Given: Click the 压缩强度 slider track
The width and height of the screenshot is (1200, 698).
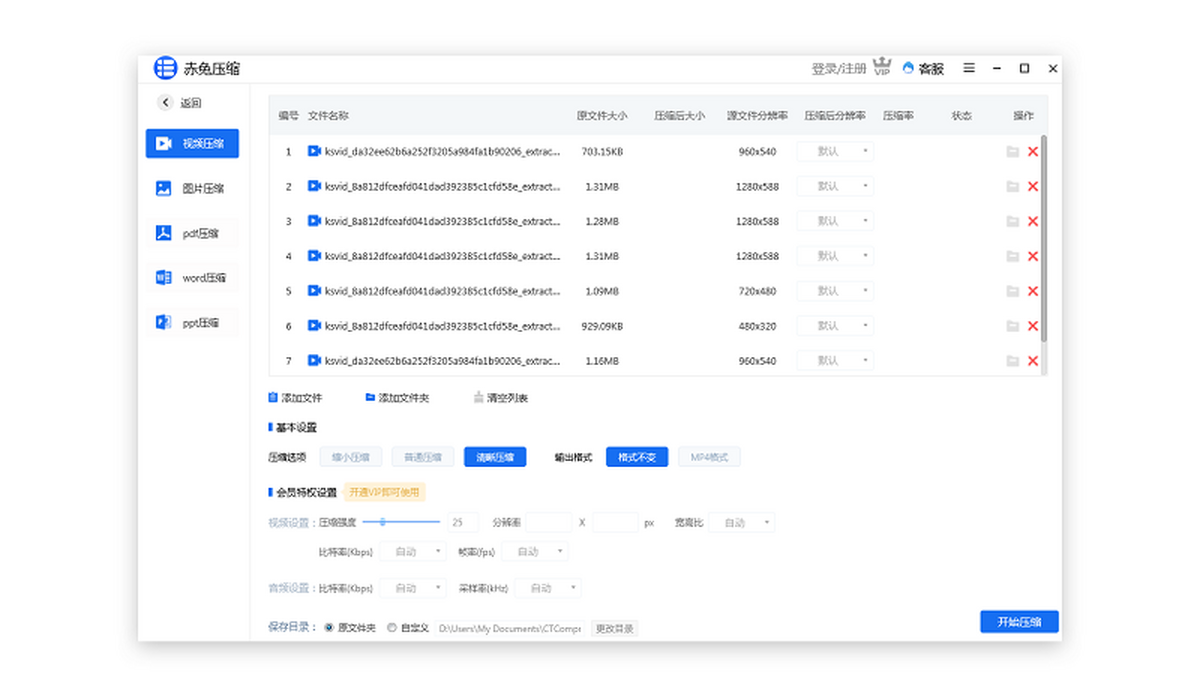Looking at the screenshot, I should click(401, 522).
